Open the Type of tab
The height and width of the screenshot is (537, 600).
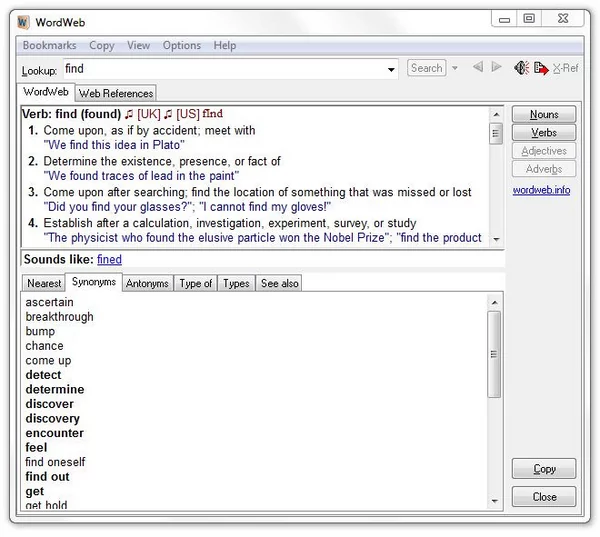[196, 283]
